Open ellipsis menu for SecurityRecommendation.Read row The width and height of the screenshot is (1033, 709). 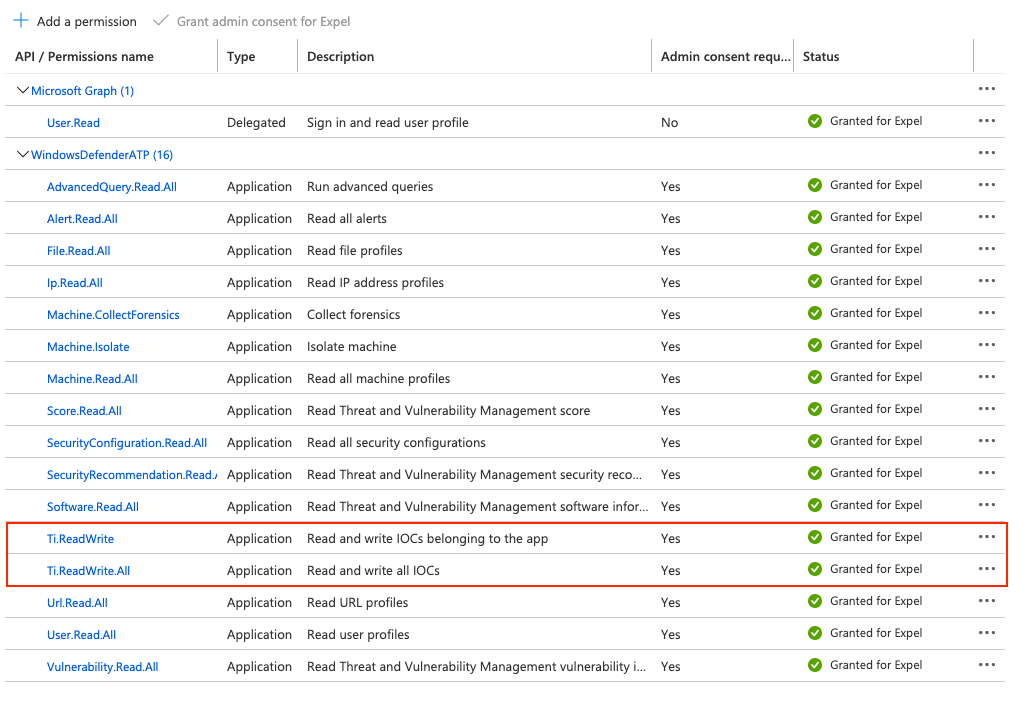pyautogui.click(x=986, y=473)
